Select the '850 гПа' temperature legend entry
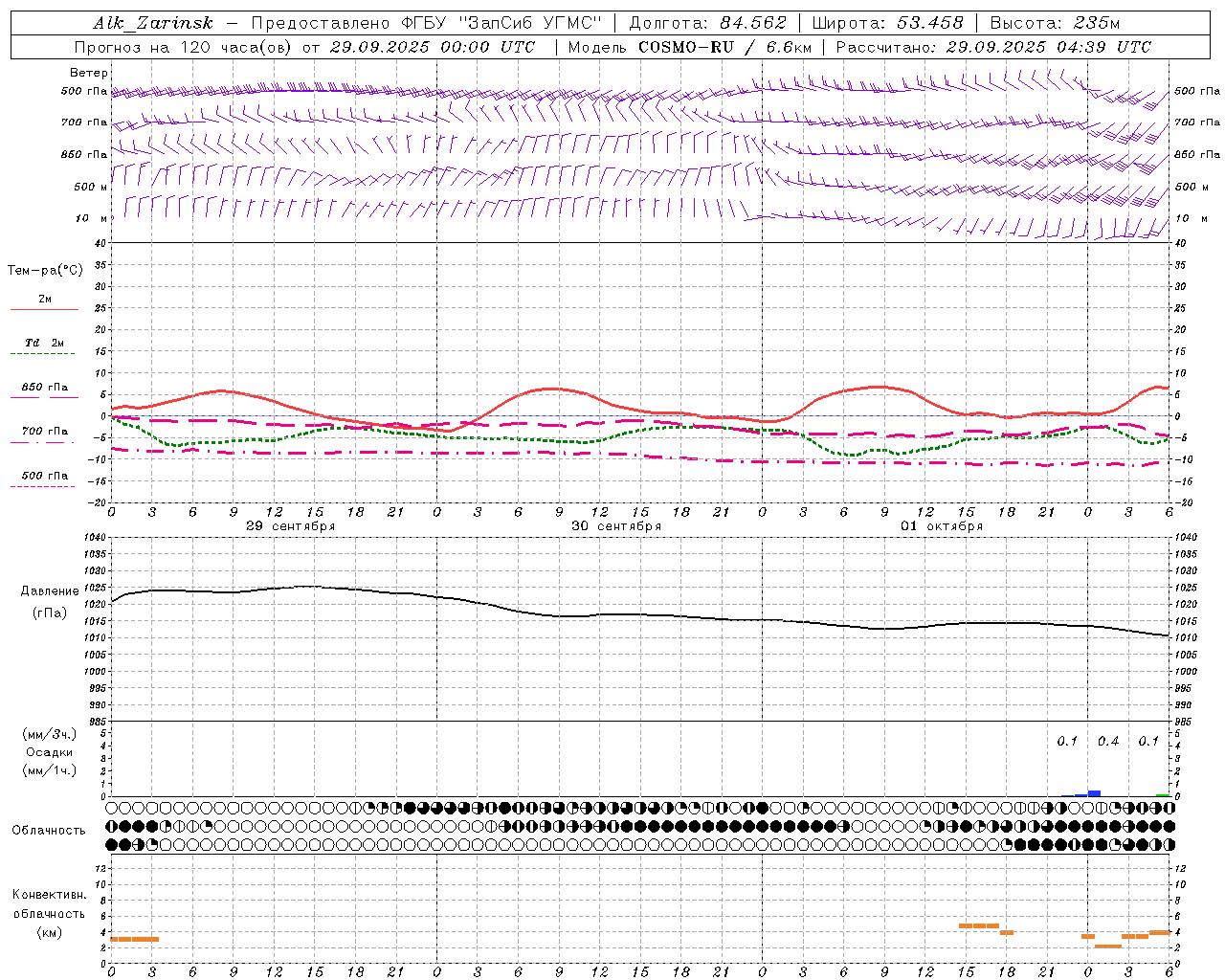Image resolution: width=1225 pixels, height=980 pixels. (x=45, y=388)
